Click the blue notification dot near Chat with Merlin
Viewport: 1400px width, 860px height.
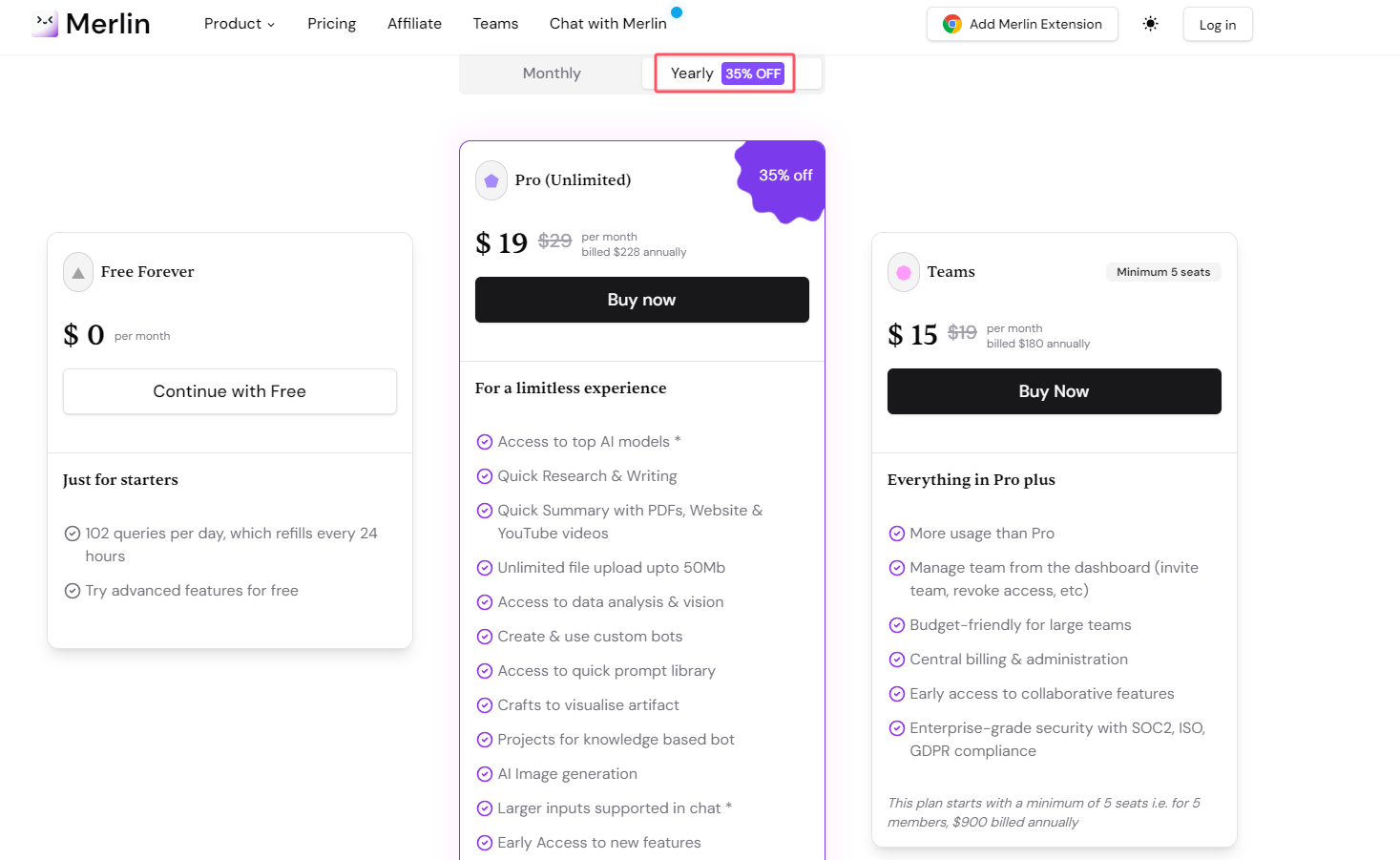(677, 12)
